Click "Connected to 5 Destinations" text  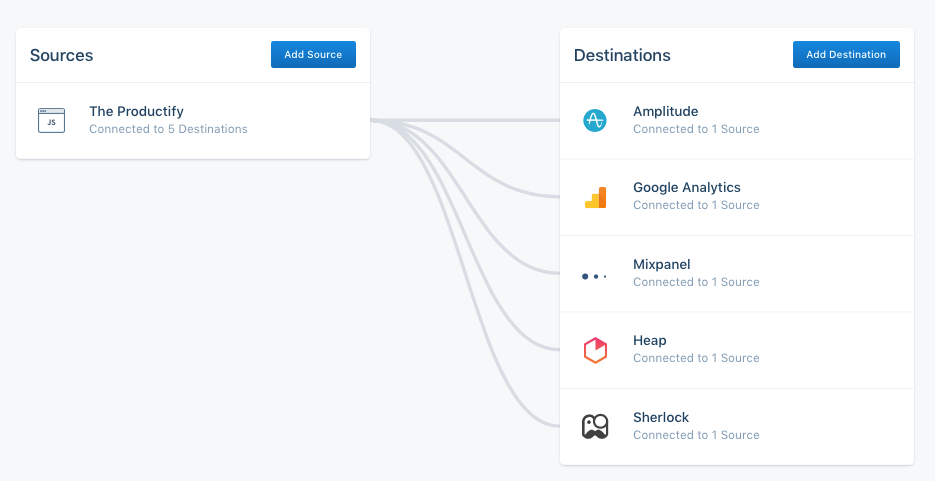pyautogui.click(x=168, y=129)
